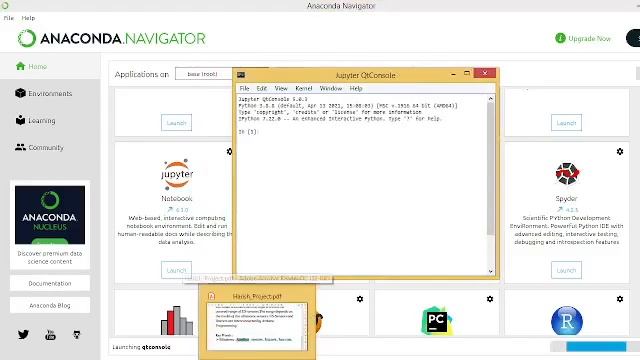
Task: Click Jupyter Notebook version 6.3.0 link
Action: (178, 210)
